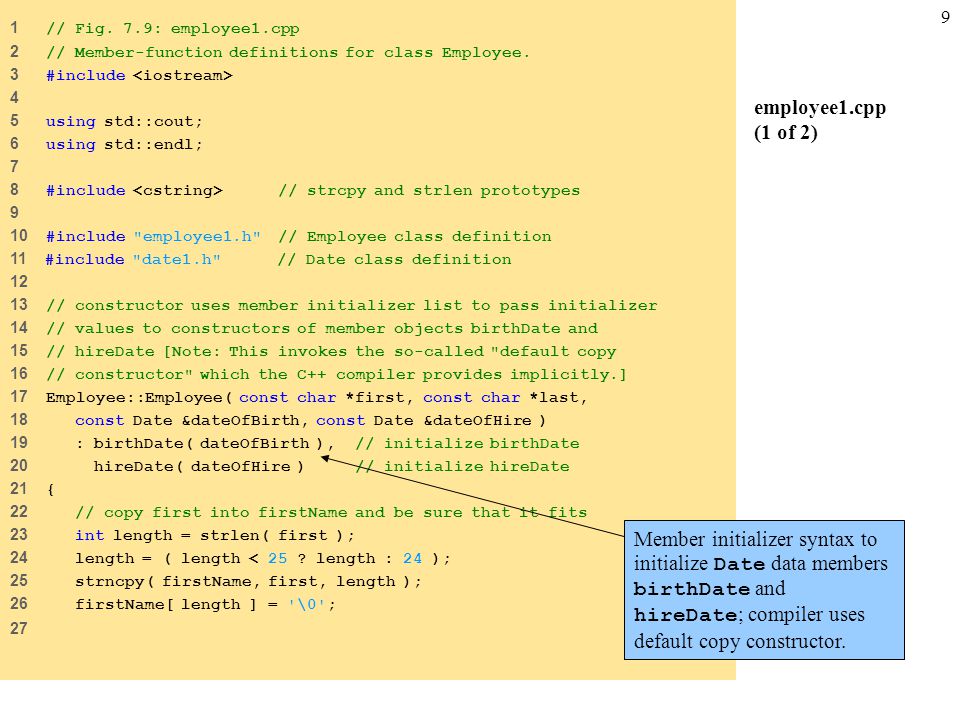Click 'const char *first,' on line 17
The image size is (960, 720).
(325, 397)
